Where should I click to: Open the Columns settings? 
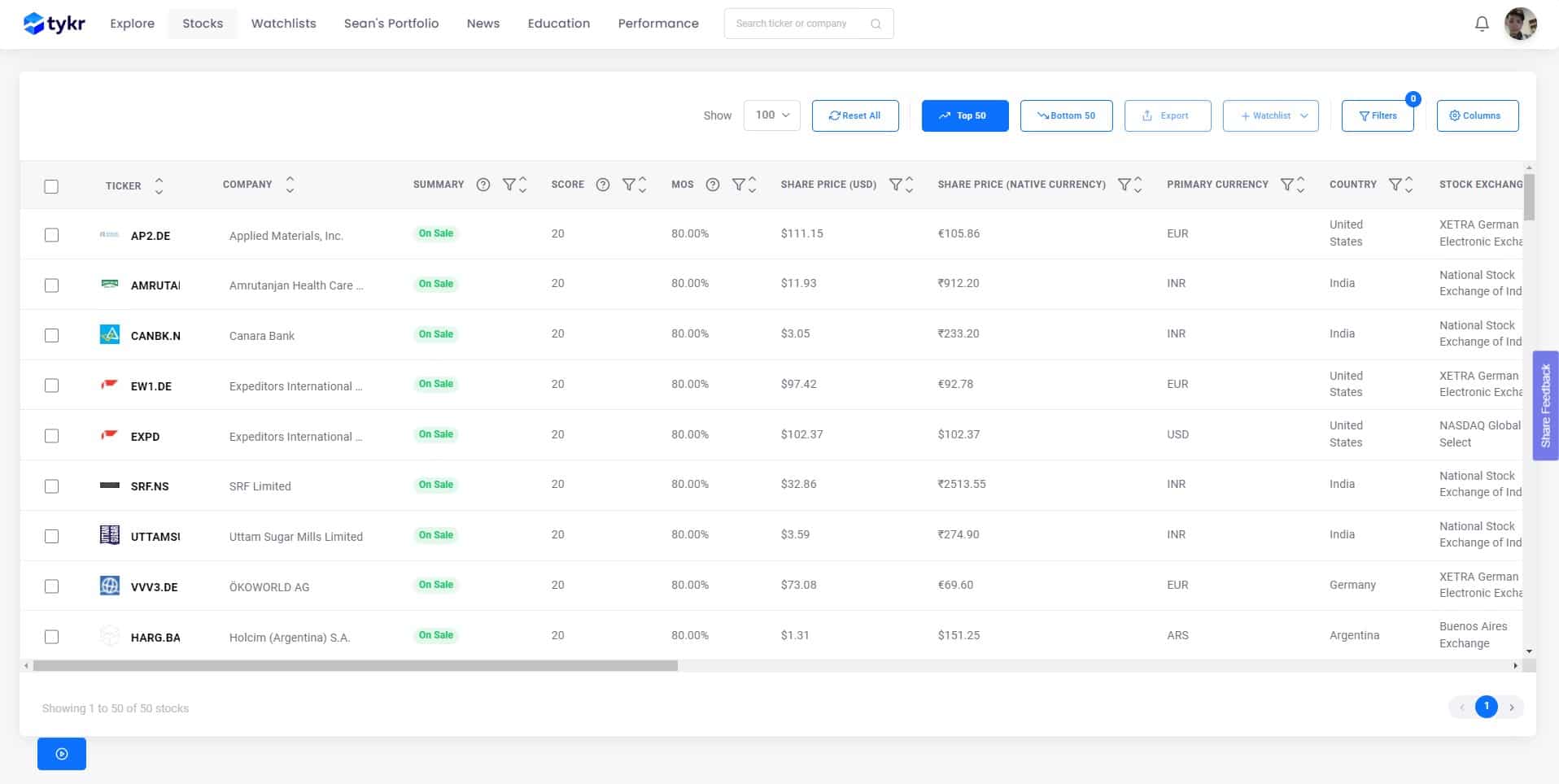(1478, 115)
